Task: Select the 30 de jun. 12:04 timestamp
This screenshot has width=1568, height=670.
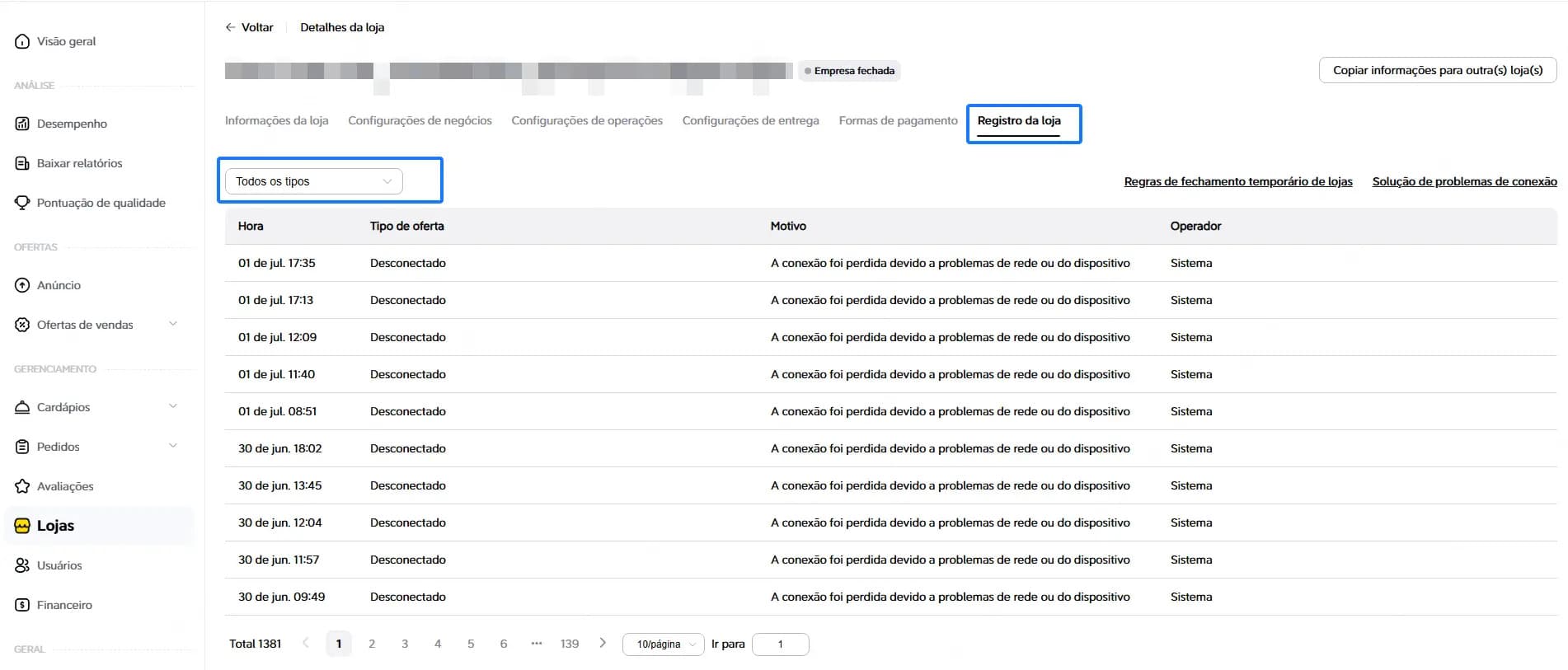Action: pyautogui.click(x=280, y=522)
